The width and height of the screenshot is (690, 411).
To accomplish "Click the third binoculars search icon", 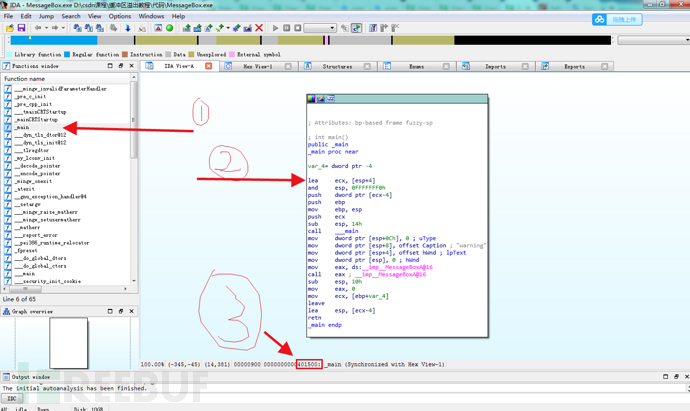I will click(100, 28).
